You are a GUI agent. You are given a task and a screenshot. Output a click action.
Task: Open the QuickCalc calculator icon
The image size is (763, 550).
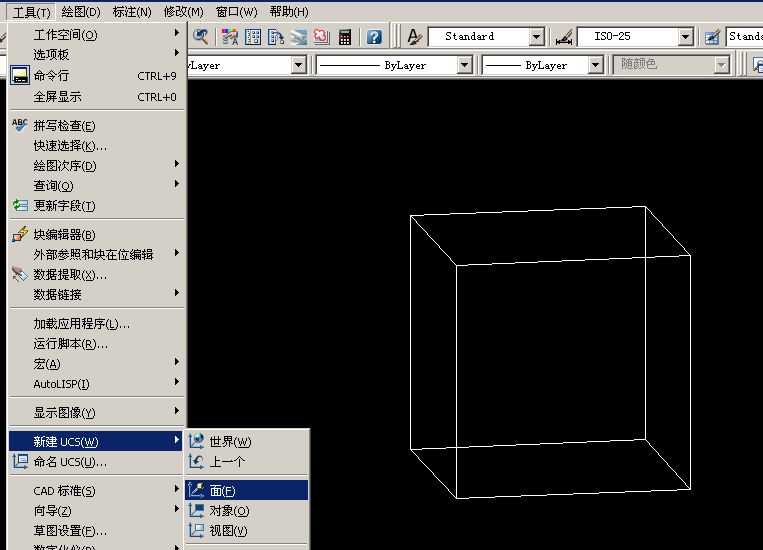pyautogui.click(x=345, y=37)
